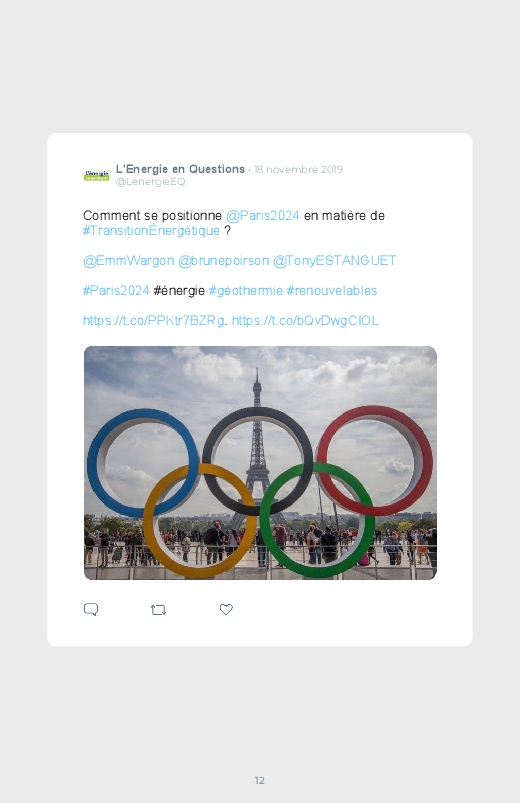Image resolution: width=520 pixels, height=803 pixels.
Task: Open the #géothermie hashtag
Action: [x=246, y=290]
